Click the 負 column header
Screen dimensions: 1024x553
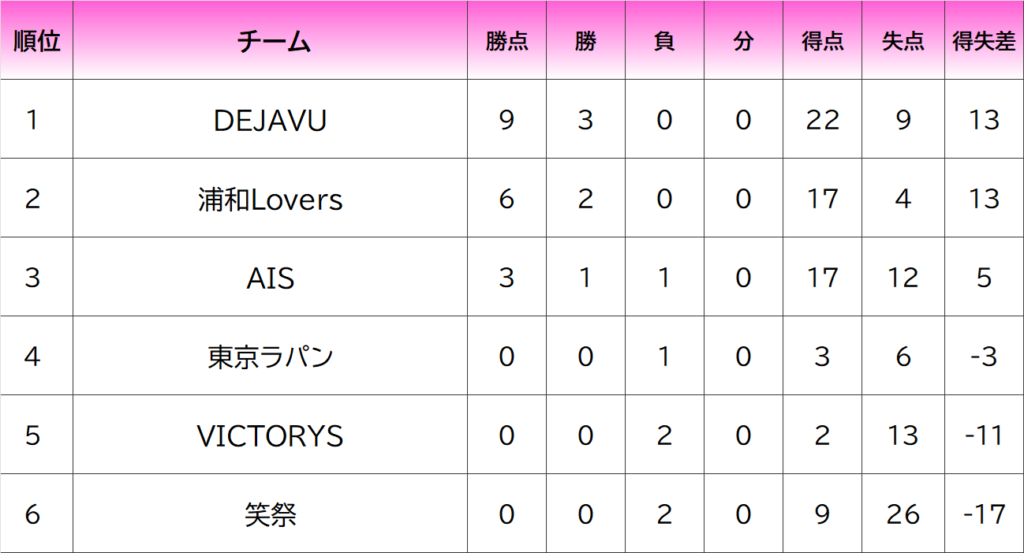click(x=665, y=40)
